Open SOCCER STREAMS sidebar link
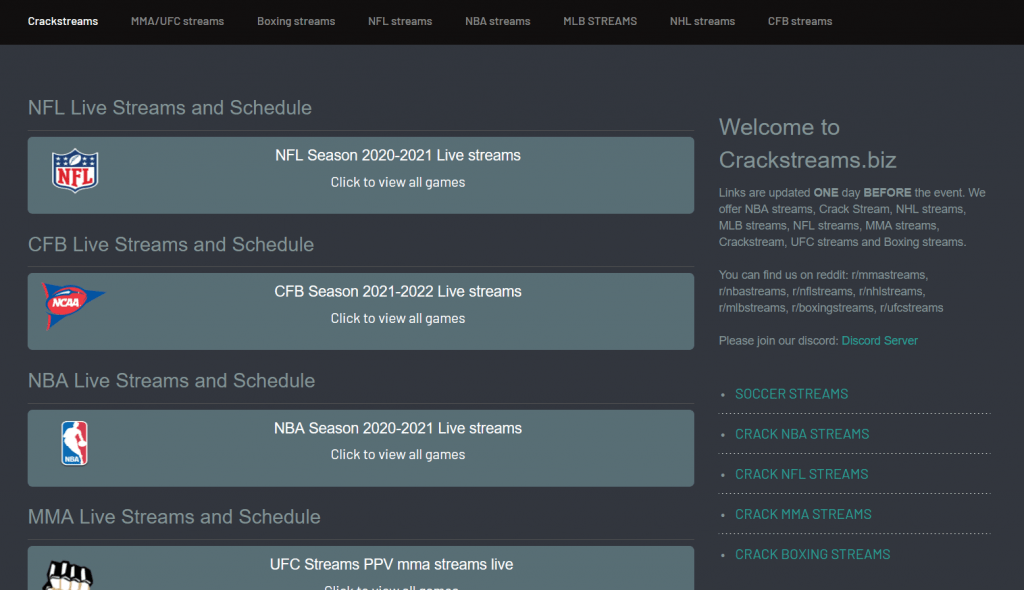Screen dimensions: 1024x590 [x=792, y=394]
